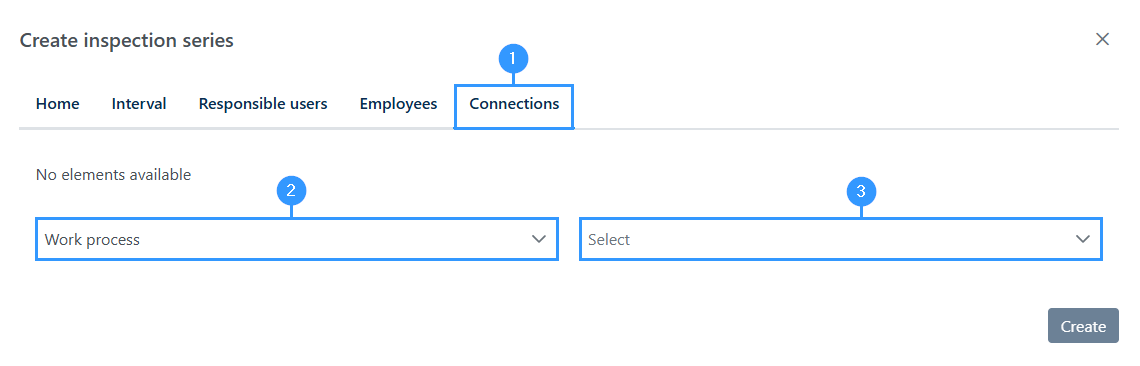
Task: Click the numbered badge 1 above Connections
Action: (513, 59)
